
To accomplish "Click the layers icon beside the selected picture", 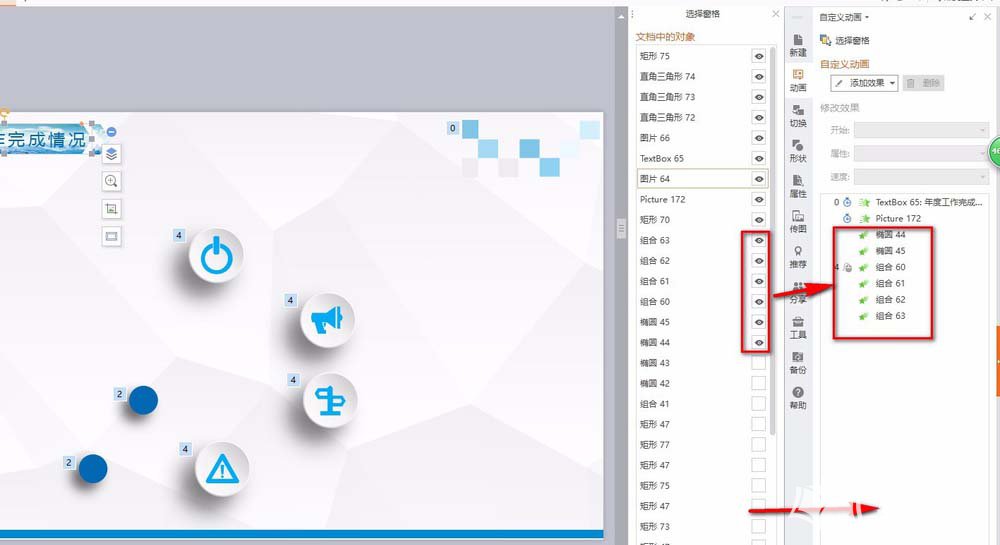I will 111,154.
